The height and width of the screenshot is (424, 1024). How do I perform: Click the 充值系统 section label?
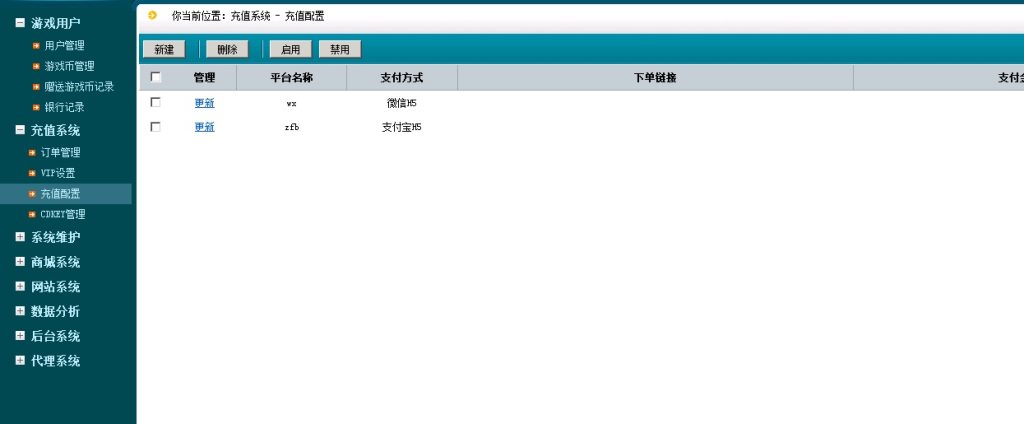(56, 131)
